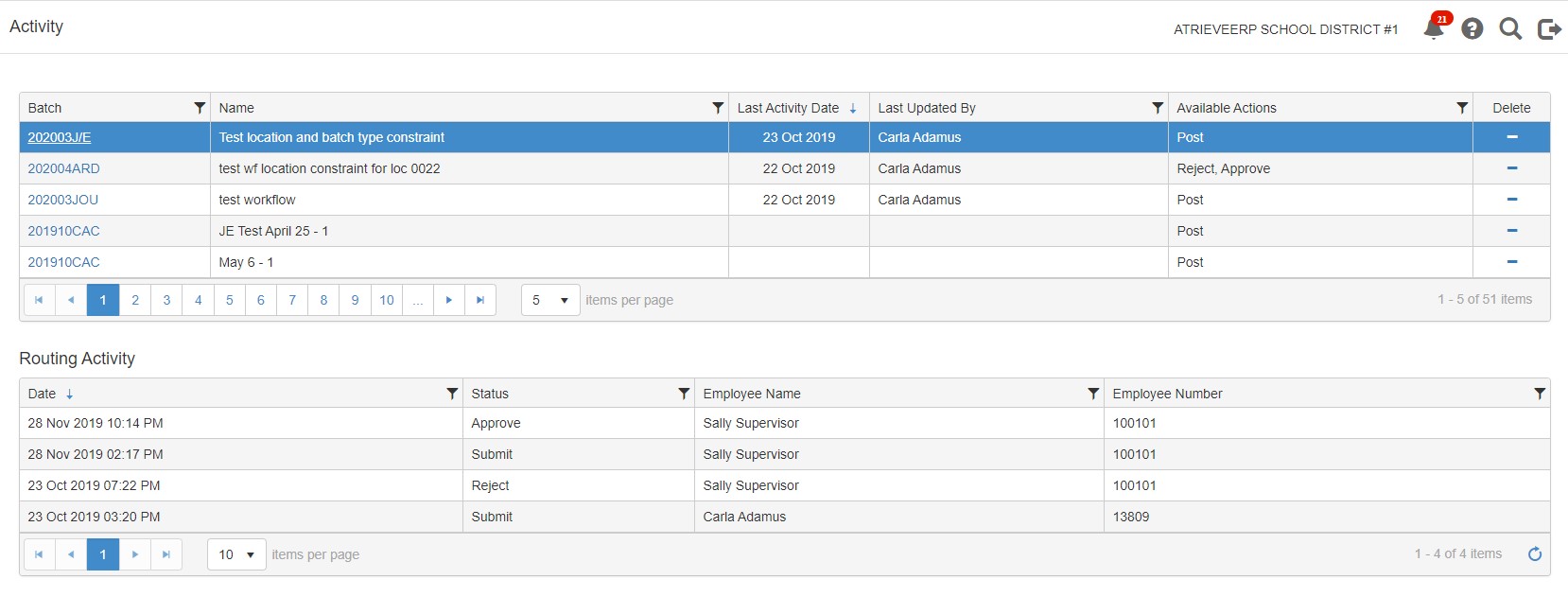Go to page 7 of batches
1568x597 pixels.
click(x=292, y=300)
